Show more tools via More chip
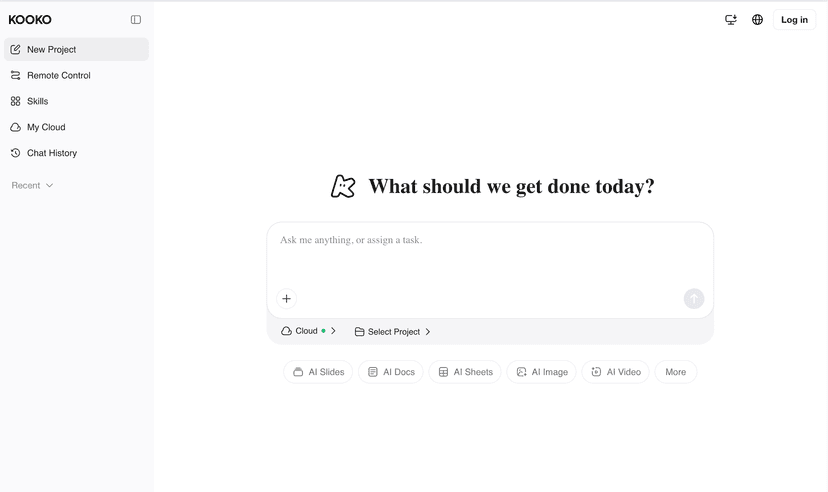 (x=675, y=372)
